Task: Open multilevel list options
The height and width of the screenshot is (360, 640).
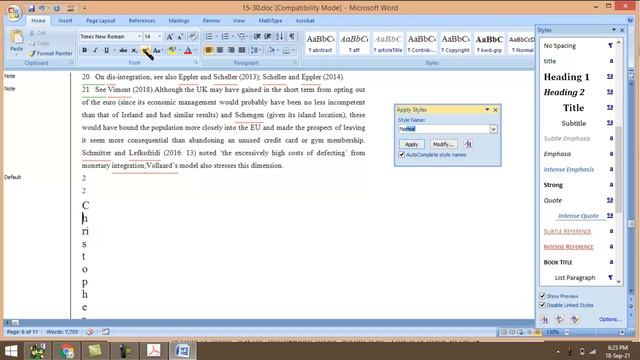Action: (x=242, y=37)
